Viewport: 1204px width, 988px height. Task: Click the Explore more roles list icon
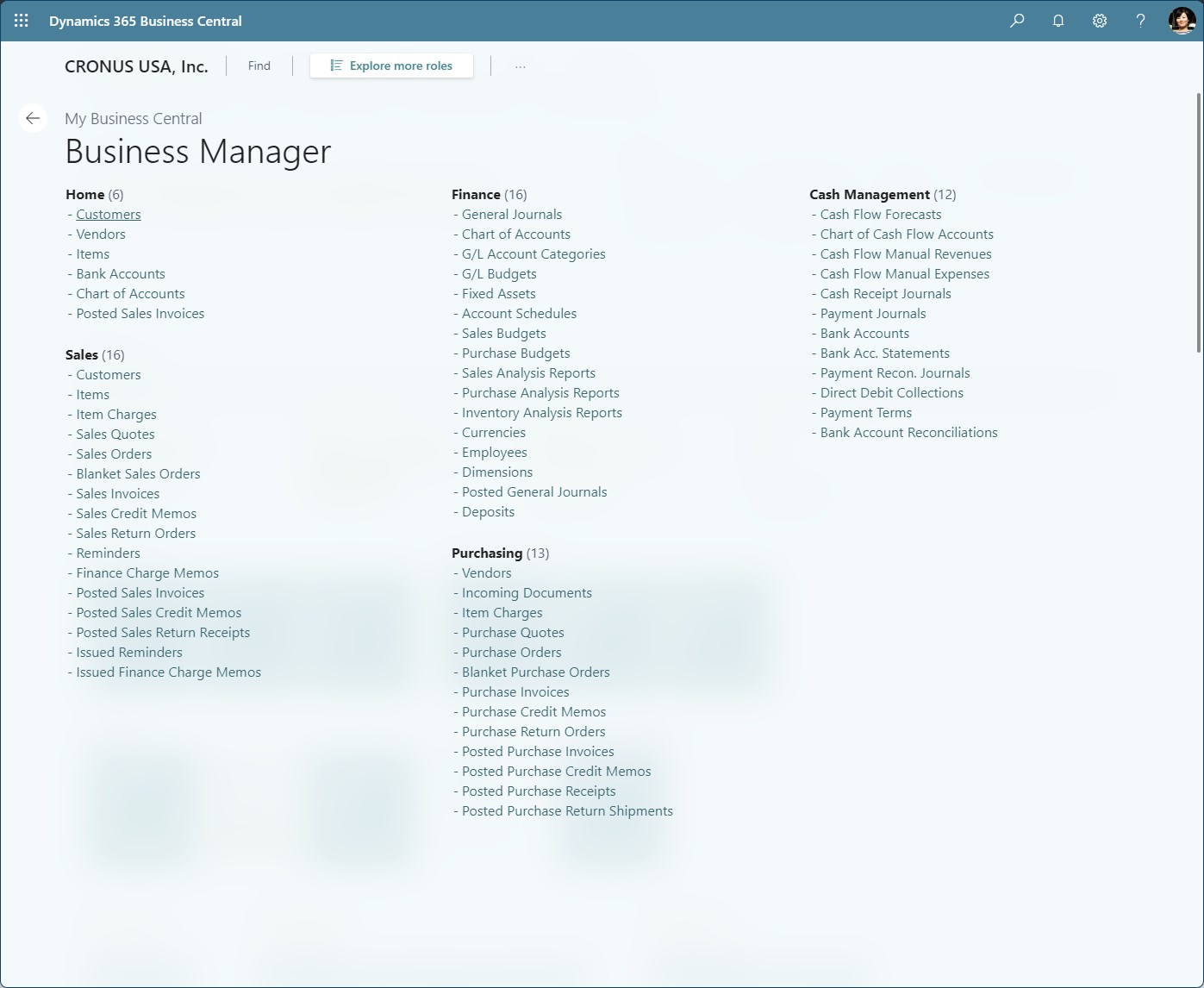pyautogui.click(x=335, y=65)
